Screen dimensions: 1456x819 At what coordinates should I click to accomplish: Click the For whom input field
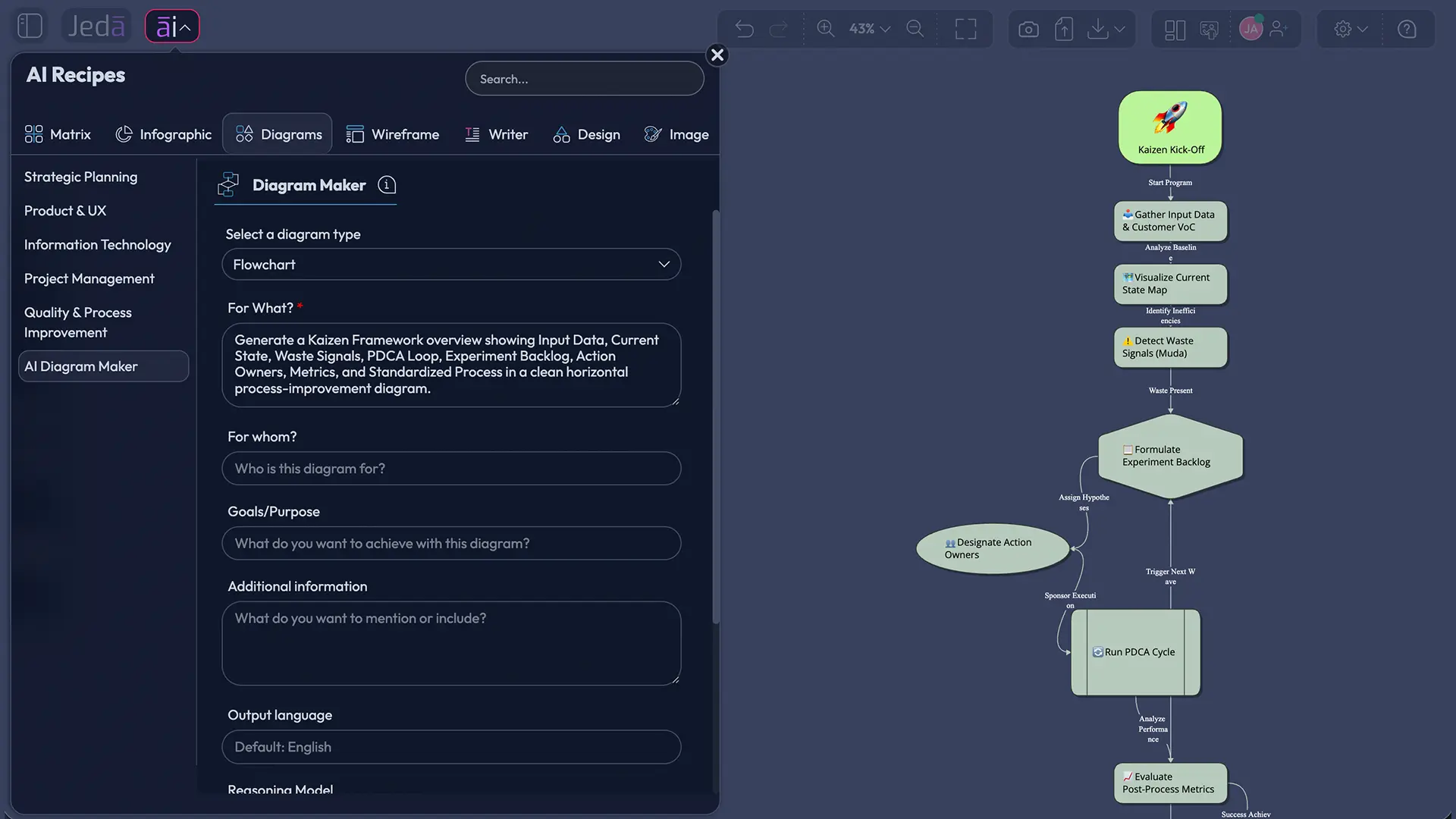click(451, 469)
